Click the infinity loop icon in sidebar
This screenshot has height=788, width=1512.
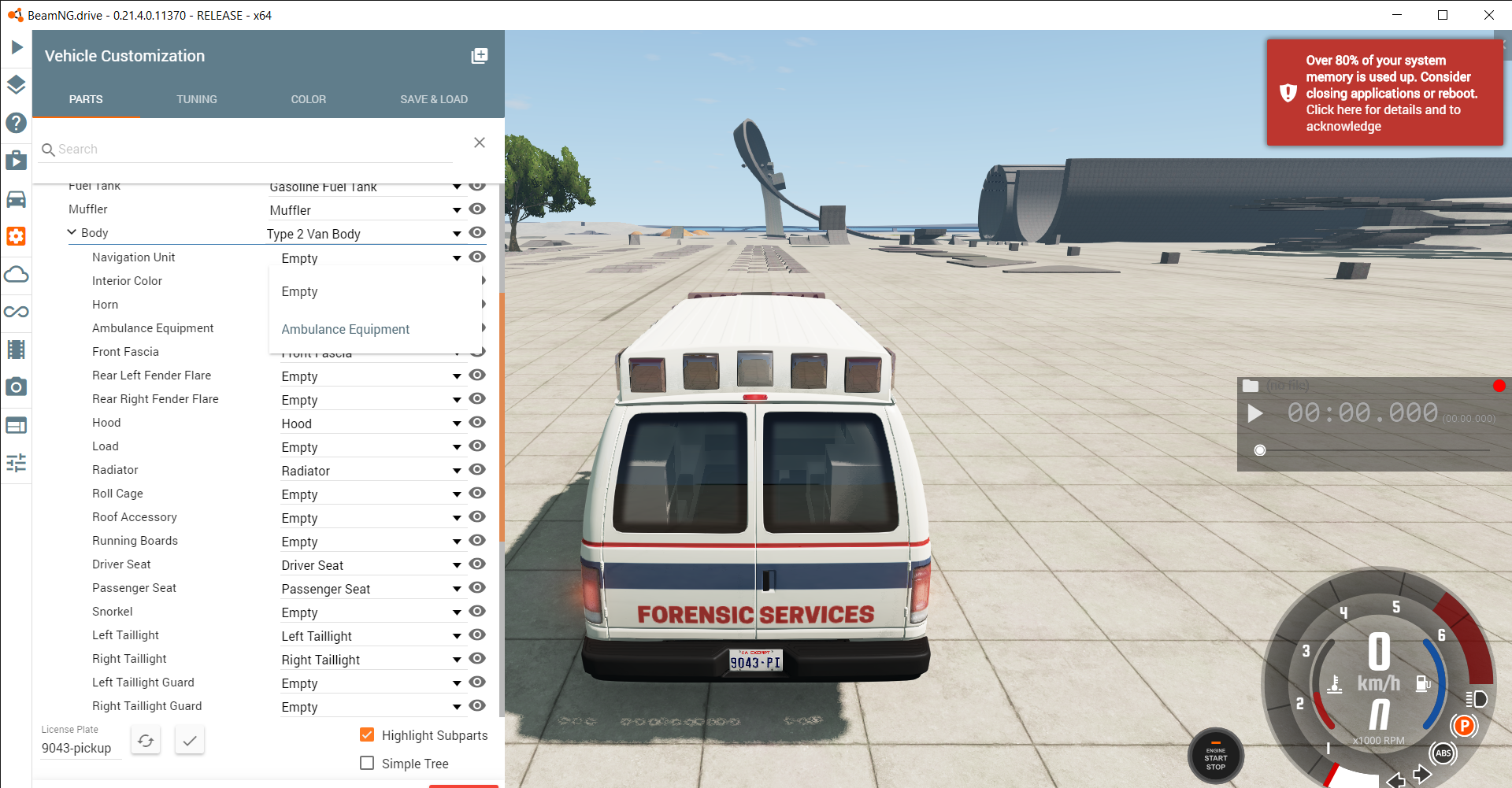click(17, 312)
